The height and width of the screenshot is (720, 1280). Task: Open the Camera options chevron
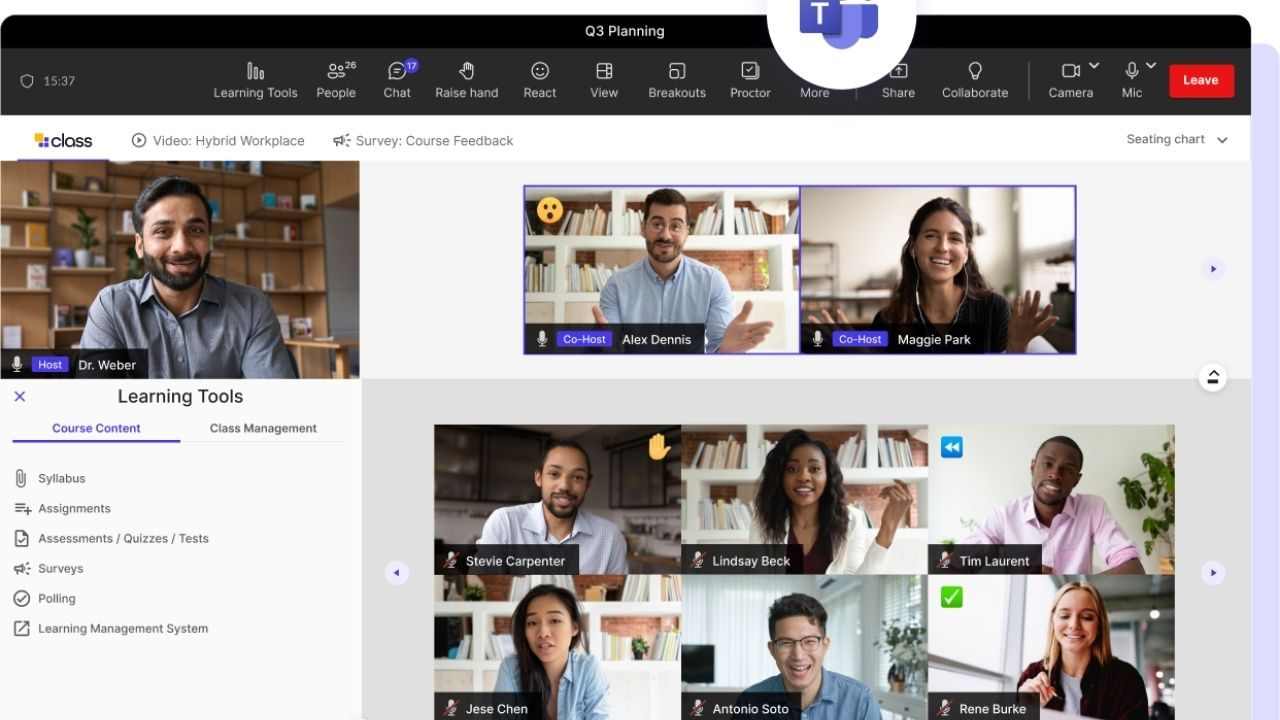coord(1094,66)
